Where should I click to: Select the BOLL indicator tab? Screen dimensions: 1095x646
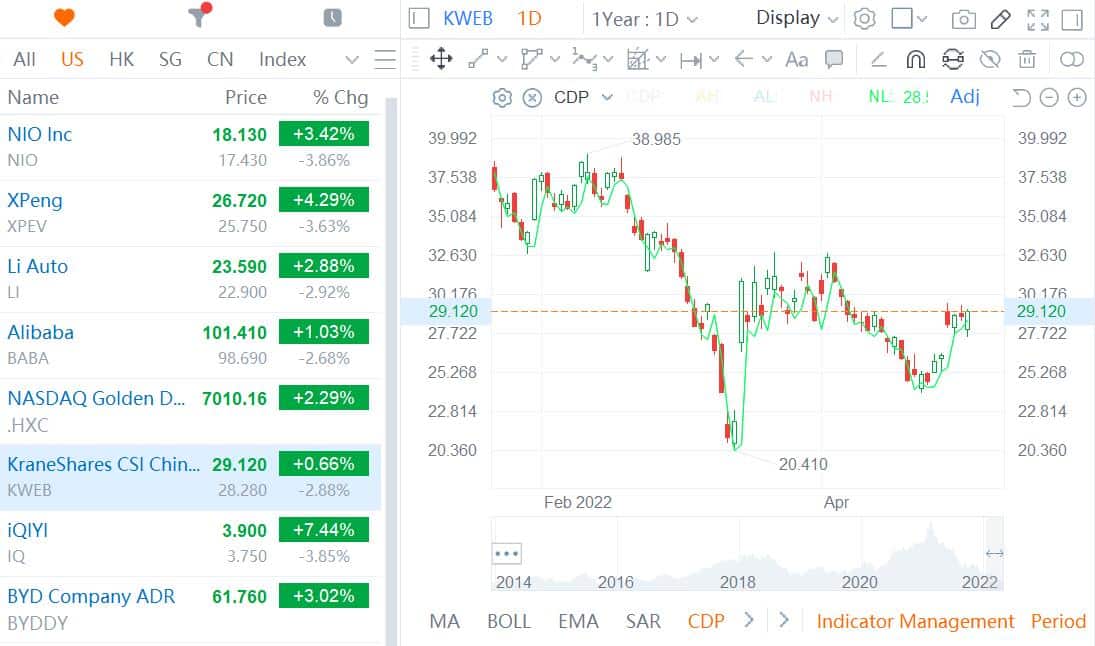coord(509,621)
